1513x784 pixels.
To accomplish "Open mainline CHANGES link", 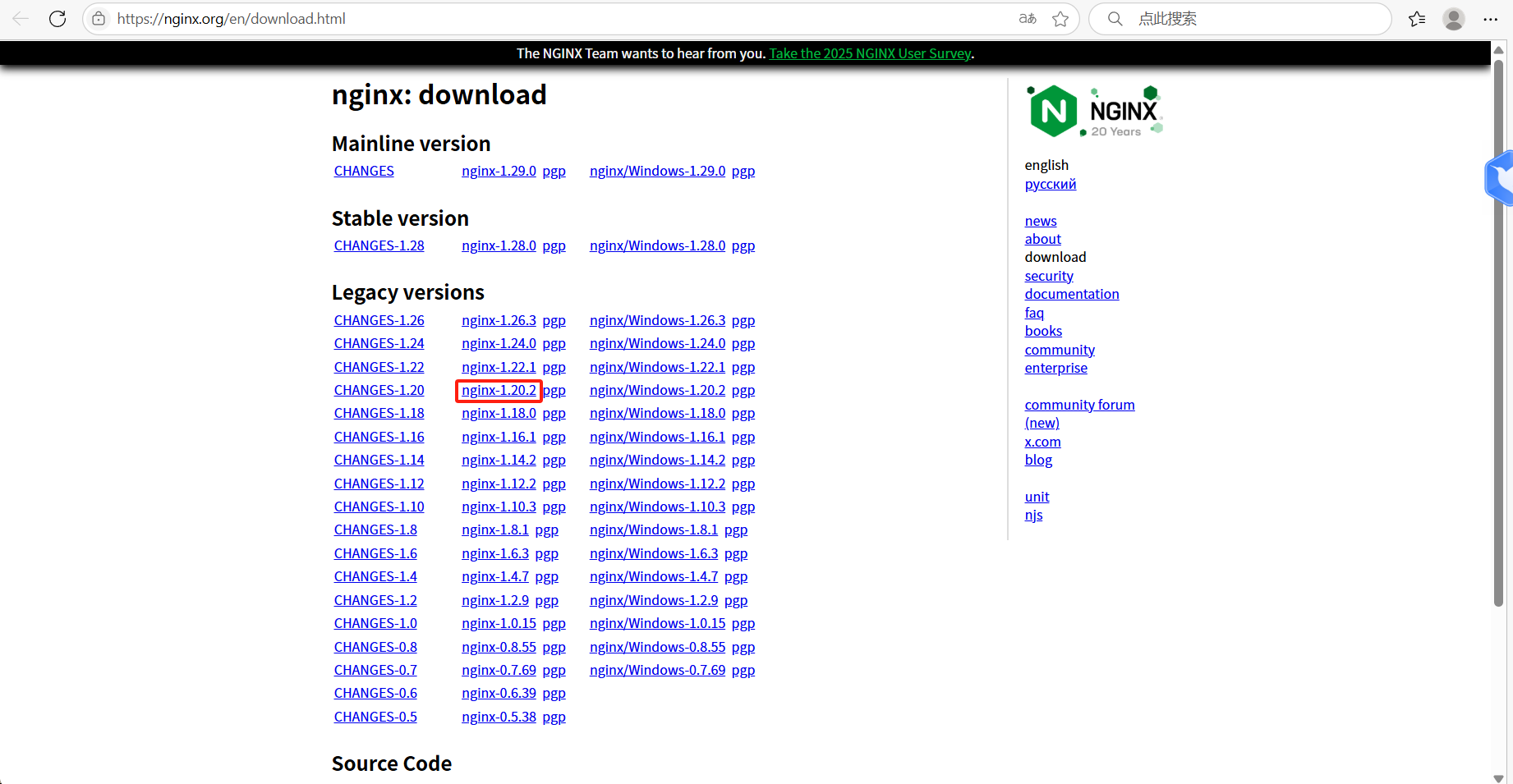I will 364,171.
